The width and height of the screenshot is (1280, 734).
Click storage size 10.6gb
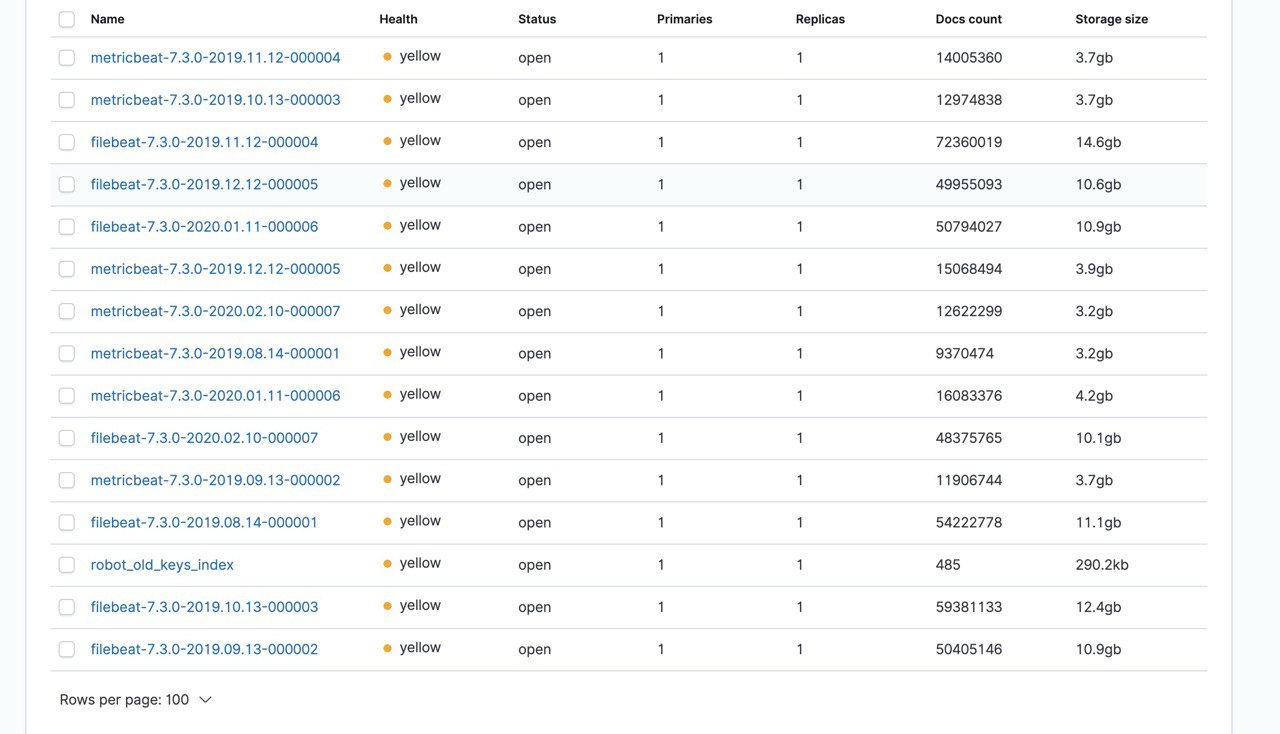pos(1098,184)
